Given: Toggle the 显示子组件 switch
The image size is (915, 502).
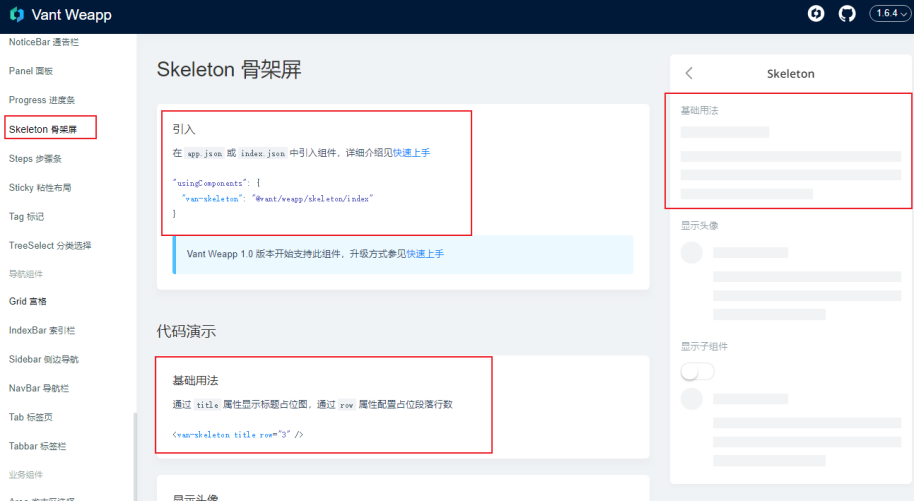Looking at the screenshot, I should point(697,371).
